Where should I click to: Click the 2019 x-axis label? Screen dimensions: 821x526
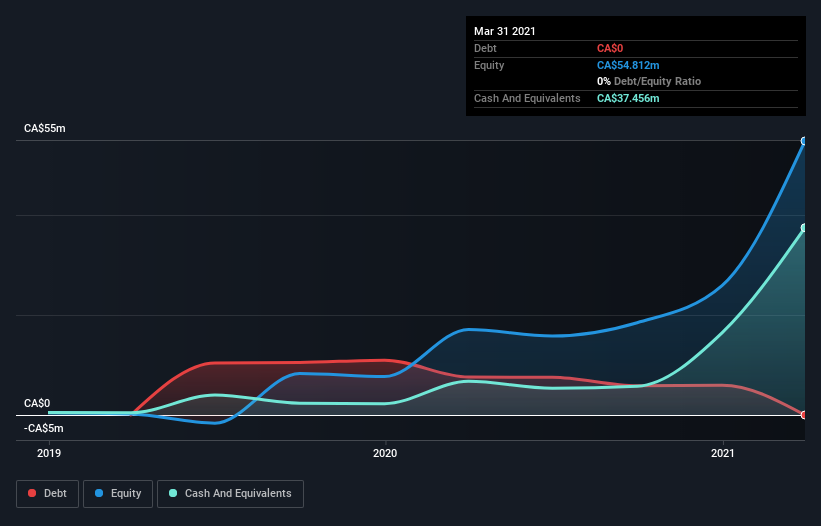pyautogui.click(x=49, y=453)
